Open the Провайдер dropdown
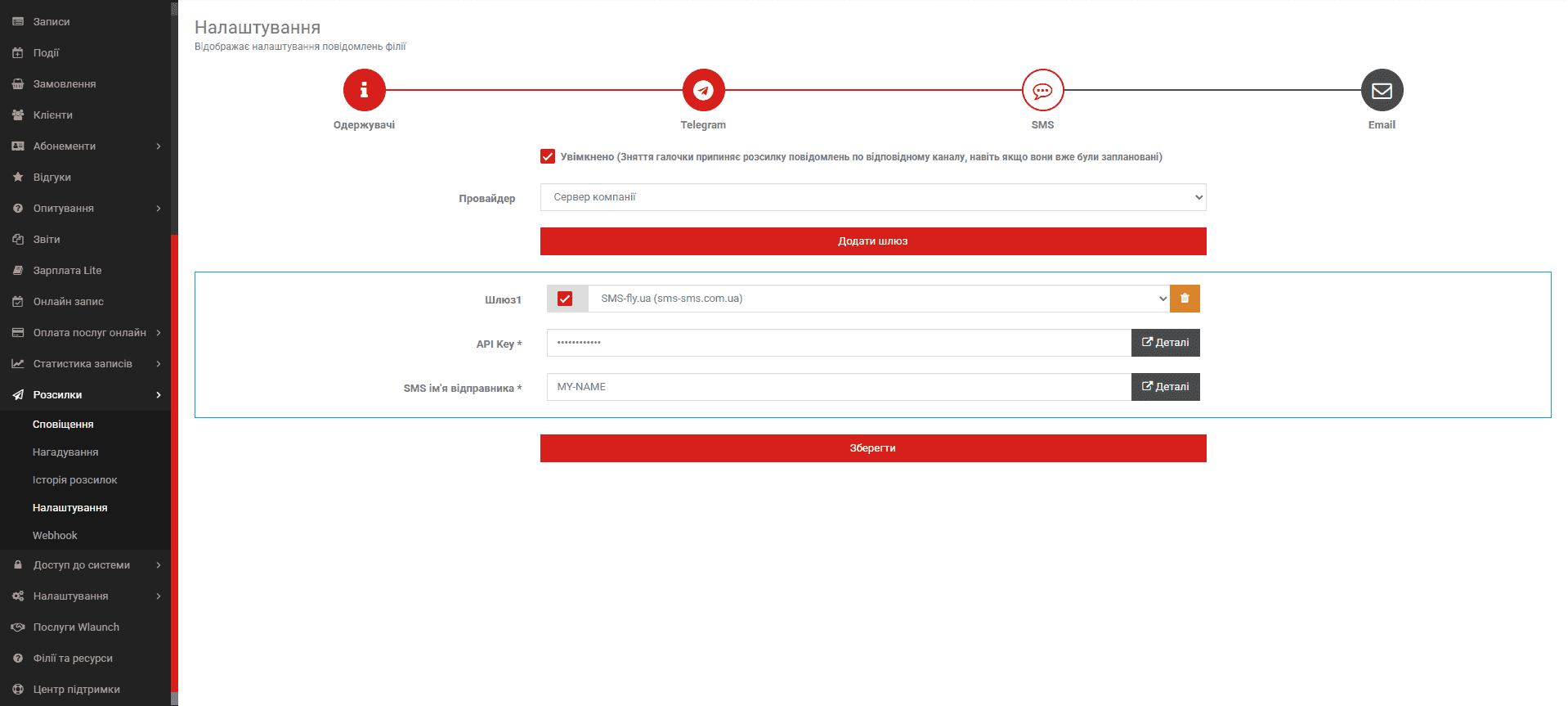This screenshot has height=706, width=1568. point(872,197)
